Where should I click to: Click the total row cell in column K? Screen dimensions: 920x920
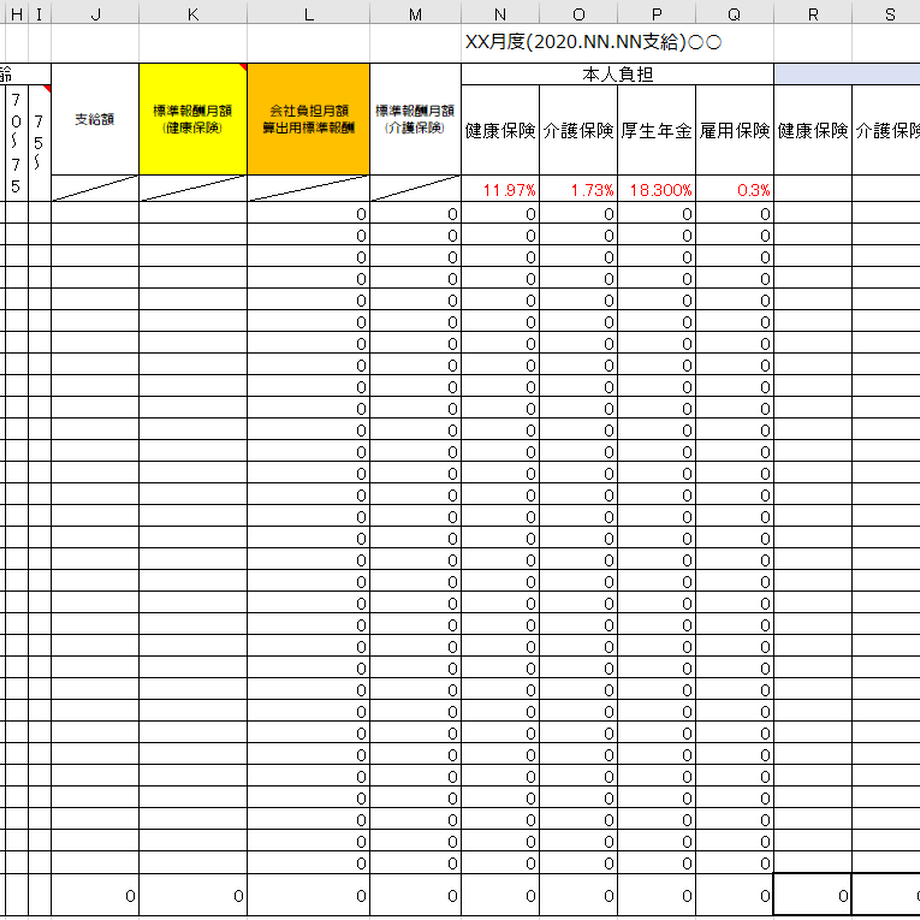[193, 895]
